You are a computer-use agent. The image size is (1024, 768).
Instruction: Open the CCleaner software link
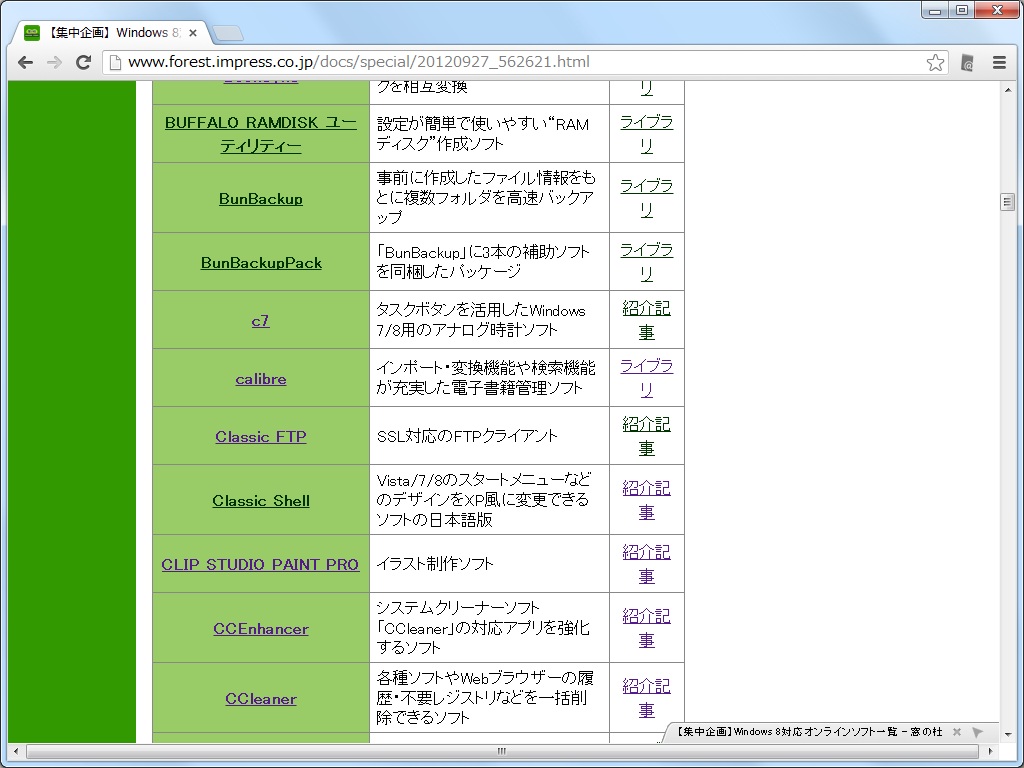260,699
